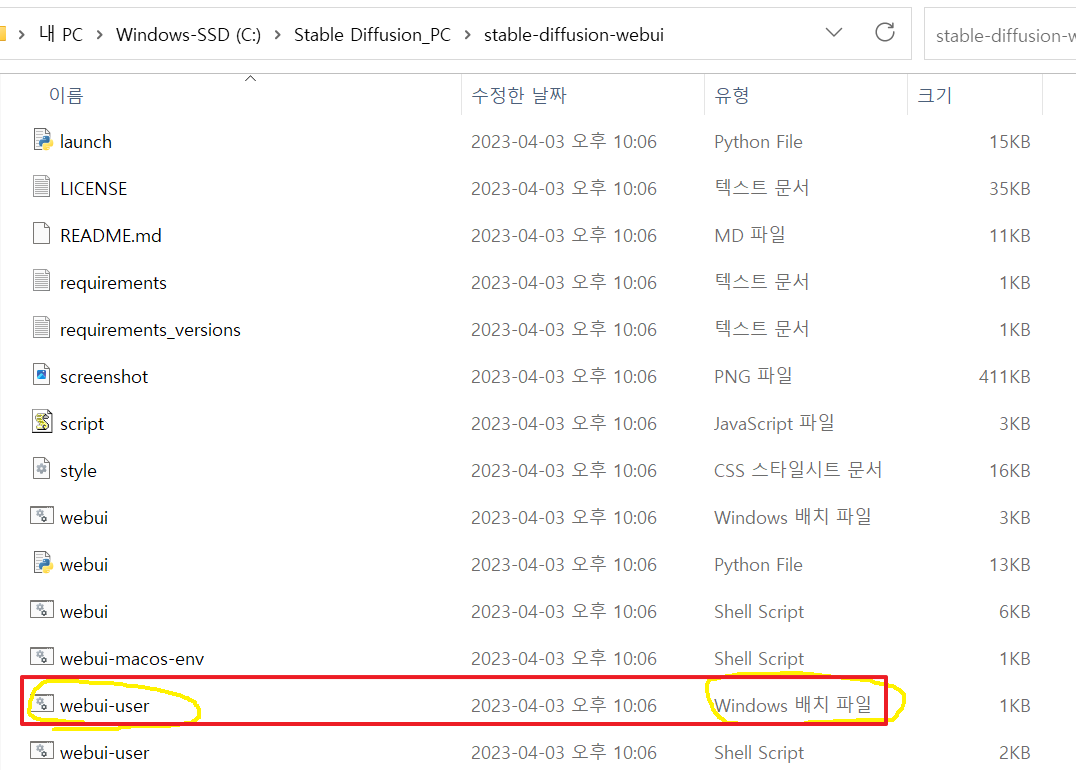The width and height of the screenshot is (1076, 784).
Task: Select the requirements text file icon
Action: [x=42, y=281]
